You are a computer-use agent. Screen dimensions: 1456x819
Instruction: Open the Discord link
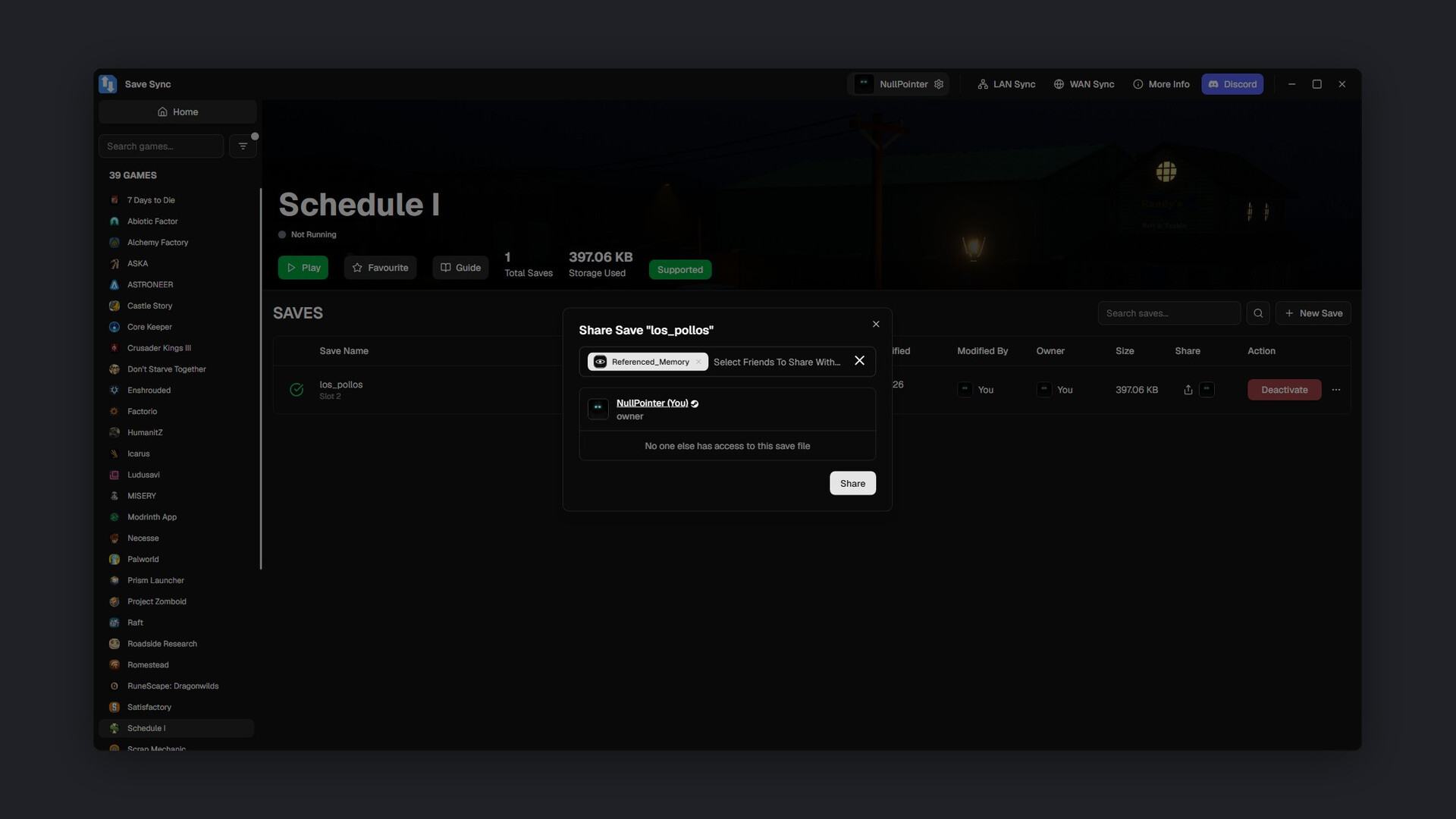pyautogui.click(x=1232, y=84)
